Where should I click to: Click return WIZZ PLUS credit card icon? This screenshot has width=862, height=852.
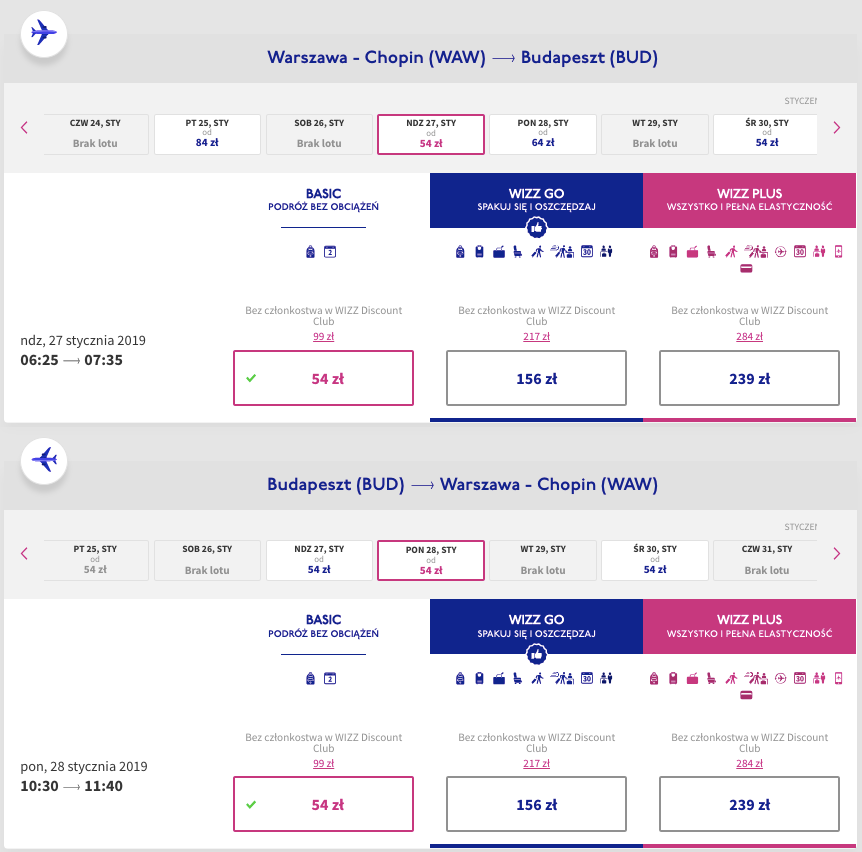(746, 695)
